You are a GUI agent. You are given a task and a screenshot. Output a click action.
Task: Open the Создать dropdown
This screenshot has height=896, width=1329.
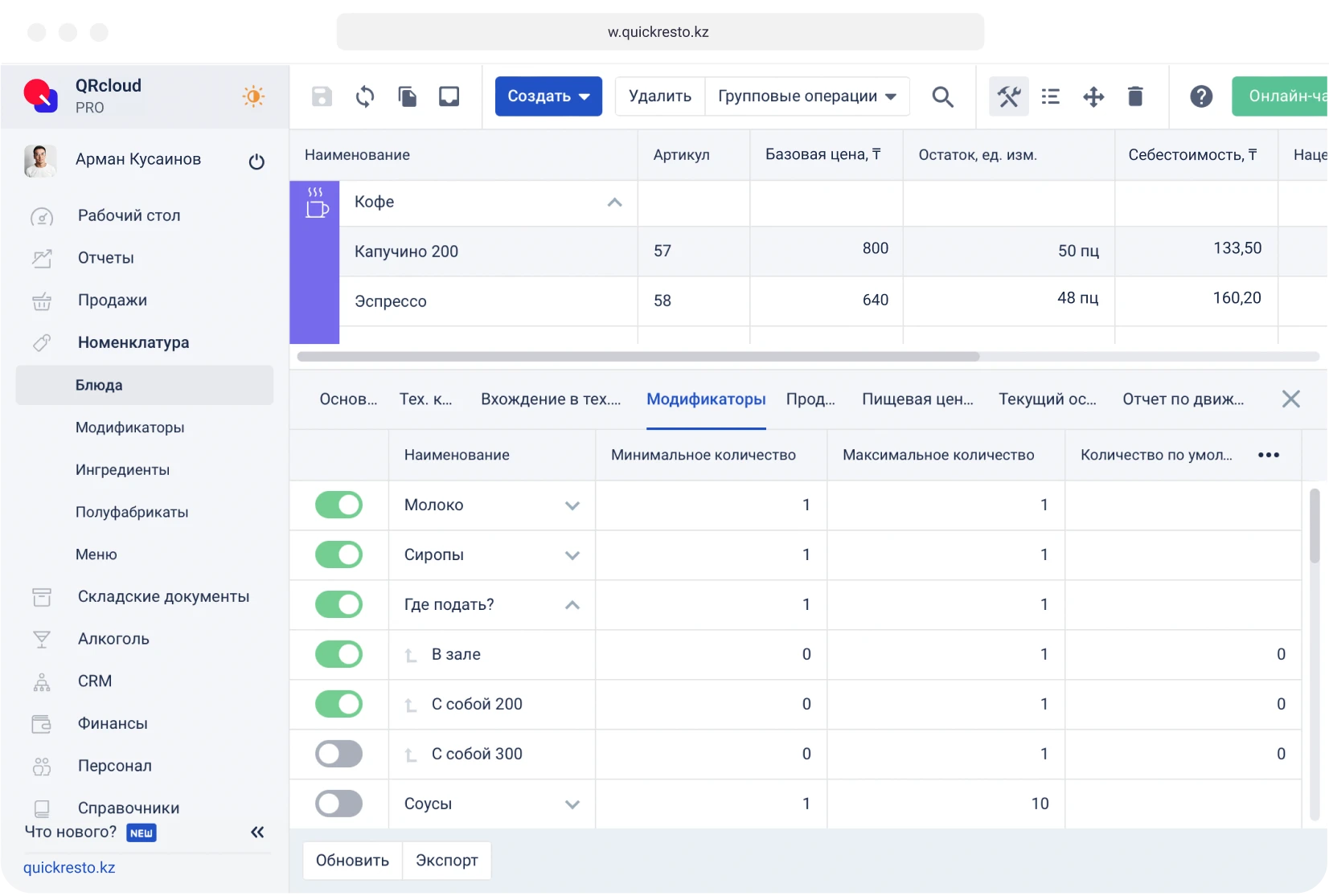pos(549,96)
